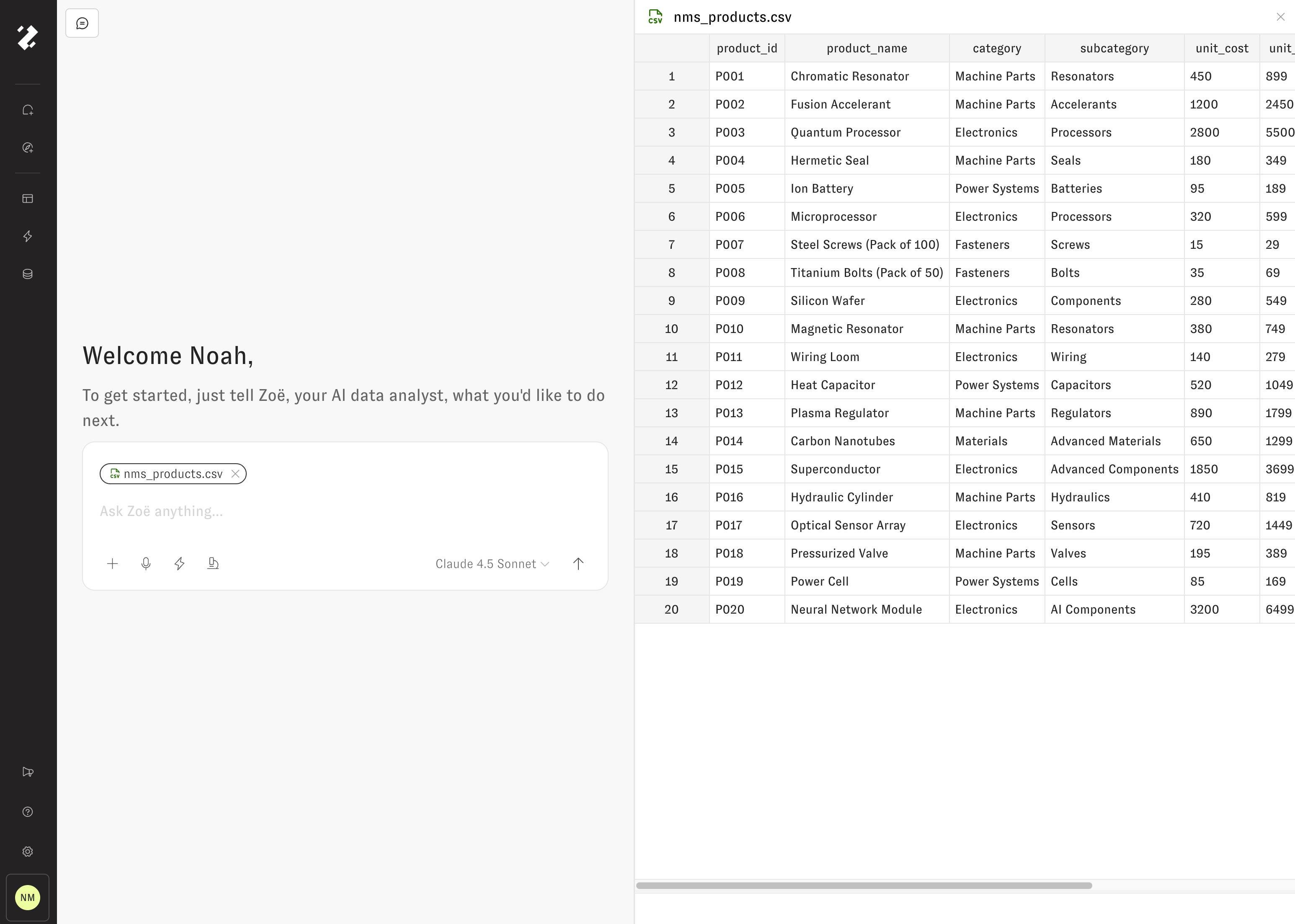
Task: Click the up-arrow send button
Action: pos(578,563)
